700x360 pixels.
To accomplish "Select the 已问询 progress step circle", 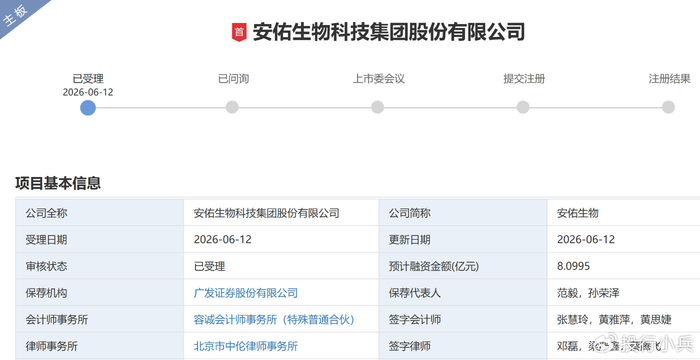I will pyautogui.click(x=232, y=107).
